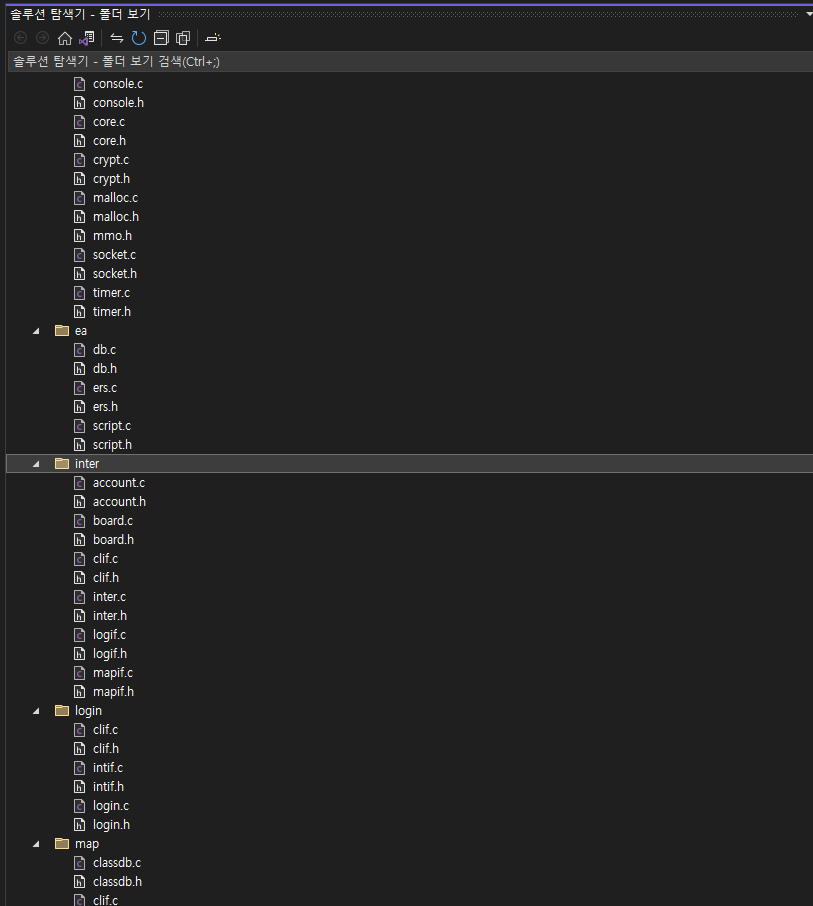
Task: Focus the folder view search box
Action: pos(410,61)
